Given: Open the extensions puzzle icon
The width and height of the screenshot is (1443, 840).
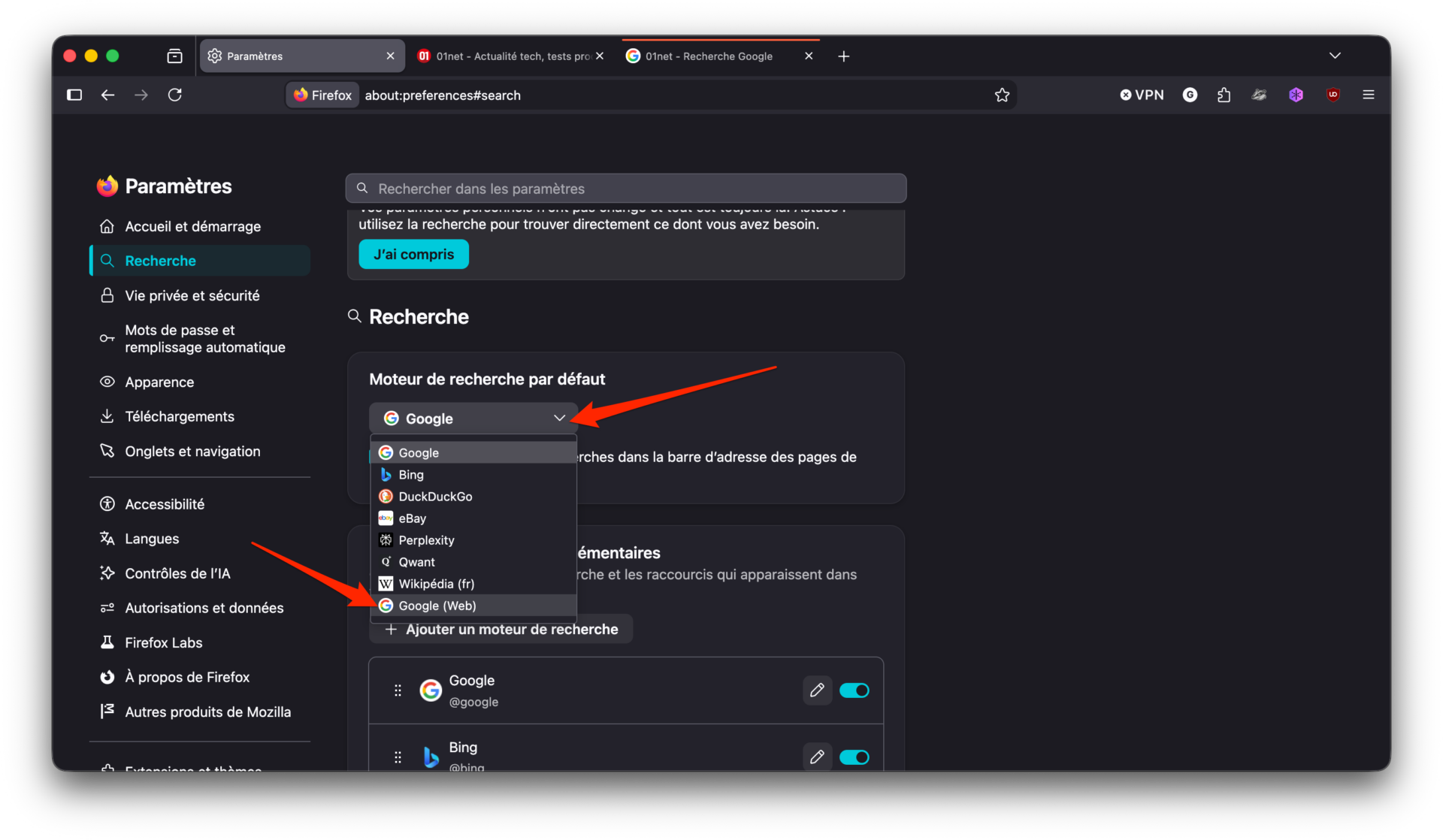Looking at the screenshot, I should click(1224, 95).
